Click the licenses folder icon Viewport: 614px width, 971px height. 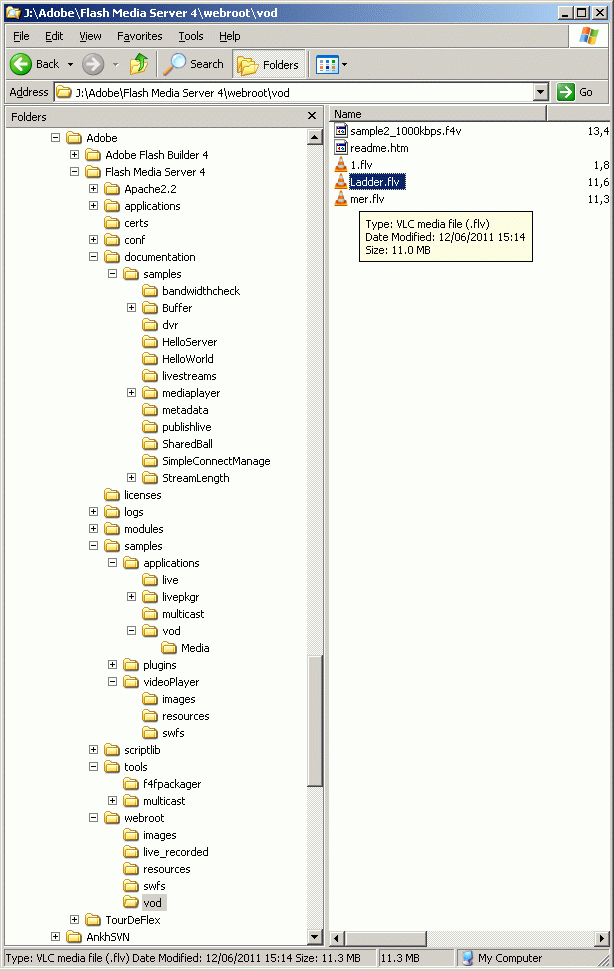(112, 494)
